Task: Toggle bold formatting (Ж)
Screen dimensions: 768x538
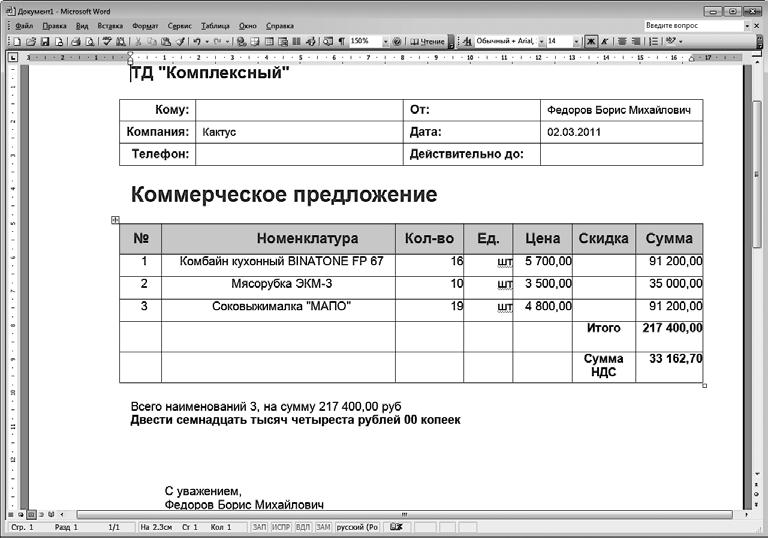Action: (590, 42)
